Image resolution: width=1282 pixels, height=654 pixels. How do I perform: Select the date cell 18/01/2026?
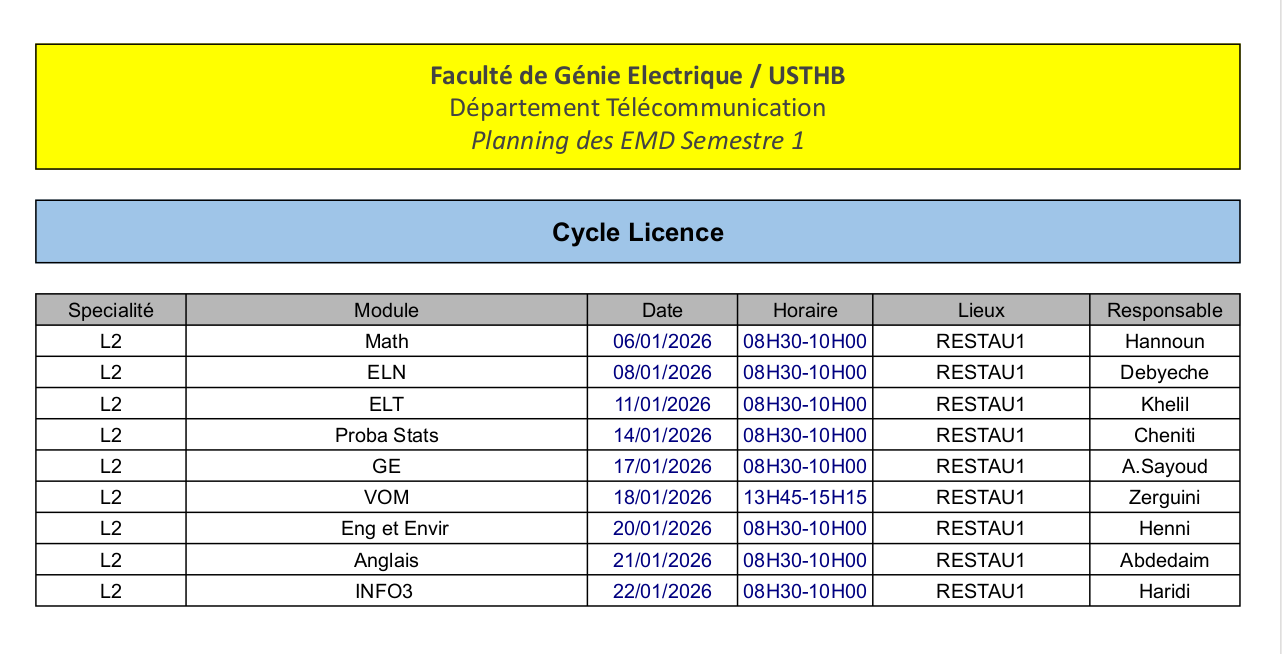662,497
